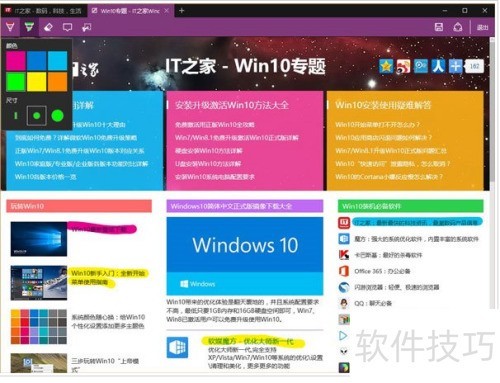500x383 pixels.
Task: Pick the yellow highlighter color
Action: point(37,82)
